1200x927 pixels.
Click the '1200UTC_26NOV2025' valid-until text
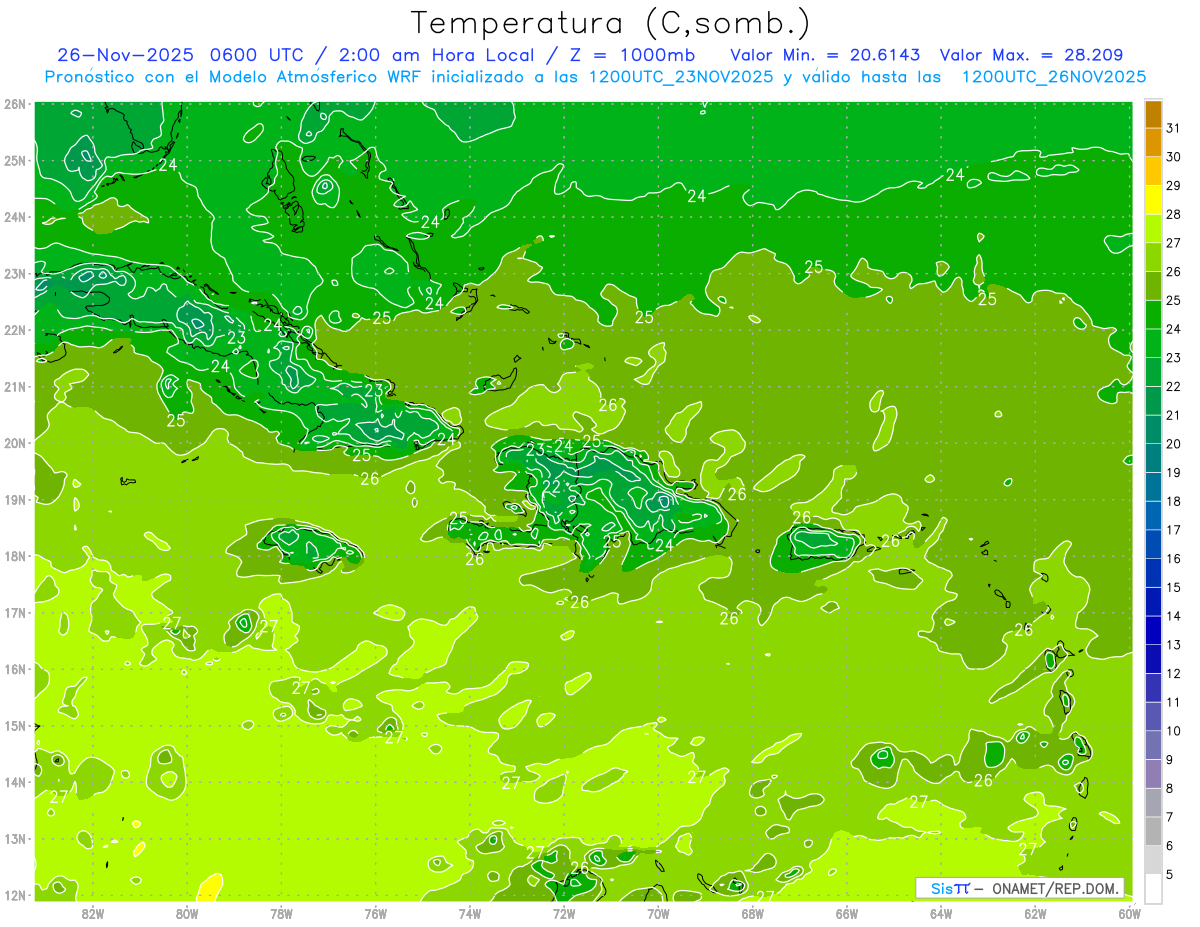[x=1054, y=77]
